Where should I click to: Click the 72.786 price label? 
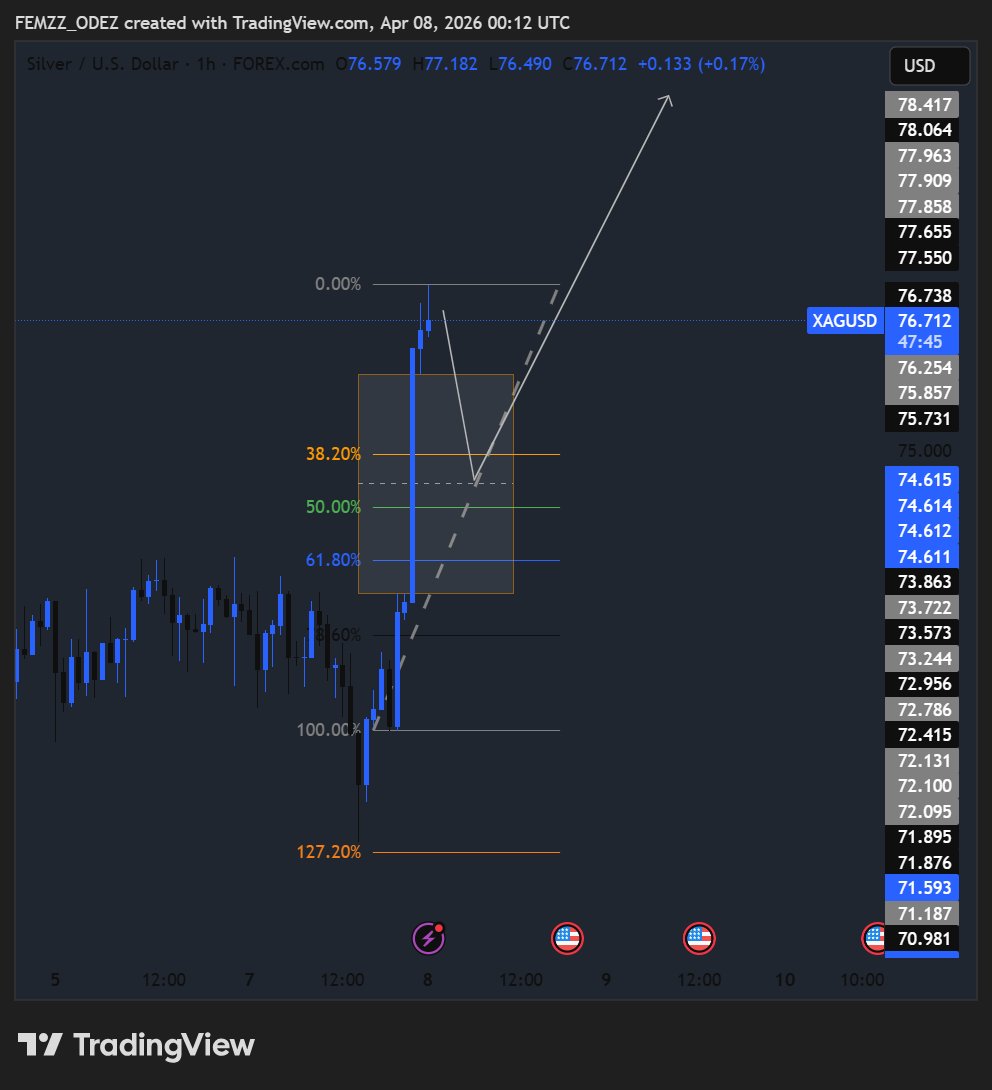click(x=922, y=709)
